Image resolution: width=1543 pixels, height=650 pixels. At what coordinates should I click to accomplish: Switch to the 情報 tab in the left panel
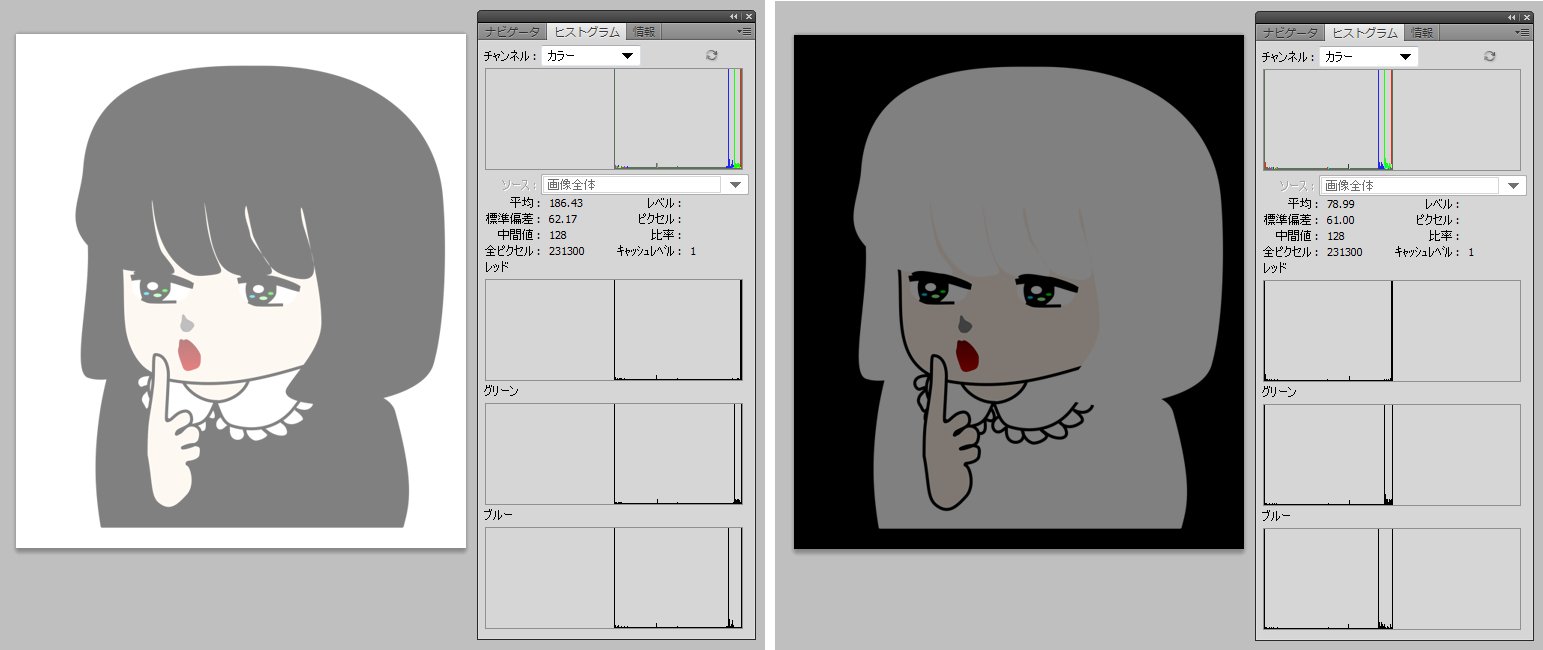coord(645,32)
